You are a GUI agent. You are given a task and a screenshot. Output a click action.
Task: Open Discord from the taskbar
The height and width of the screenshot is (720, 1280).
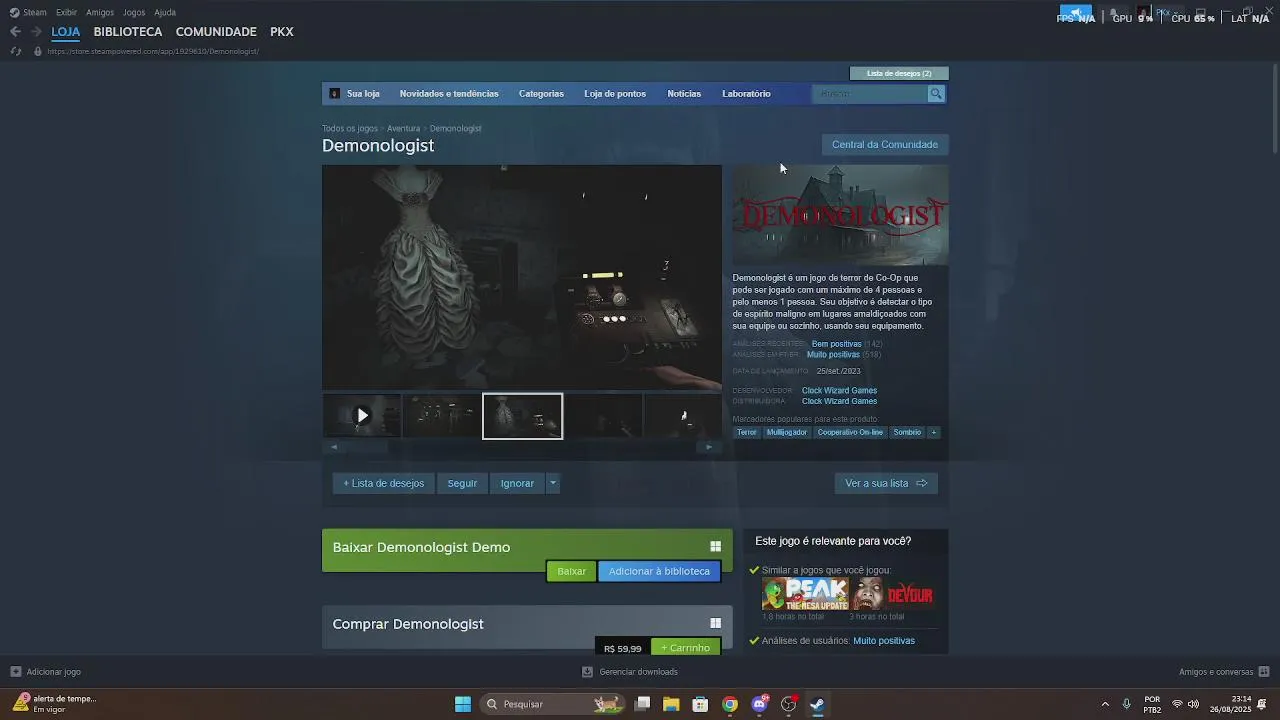pyautogui.click(x=759, y=704)
